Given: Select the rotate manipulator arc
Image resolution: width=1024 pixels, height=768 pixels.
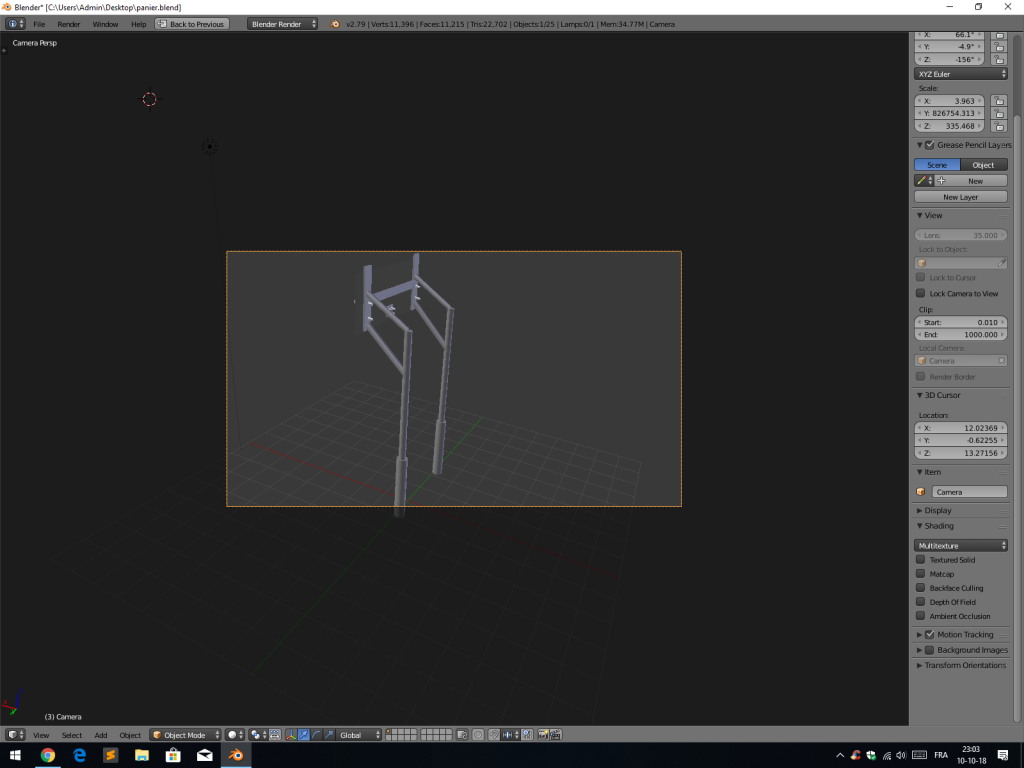Looking at the screenshot, I should [x=316, y=735].
